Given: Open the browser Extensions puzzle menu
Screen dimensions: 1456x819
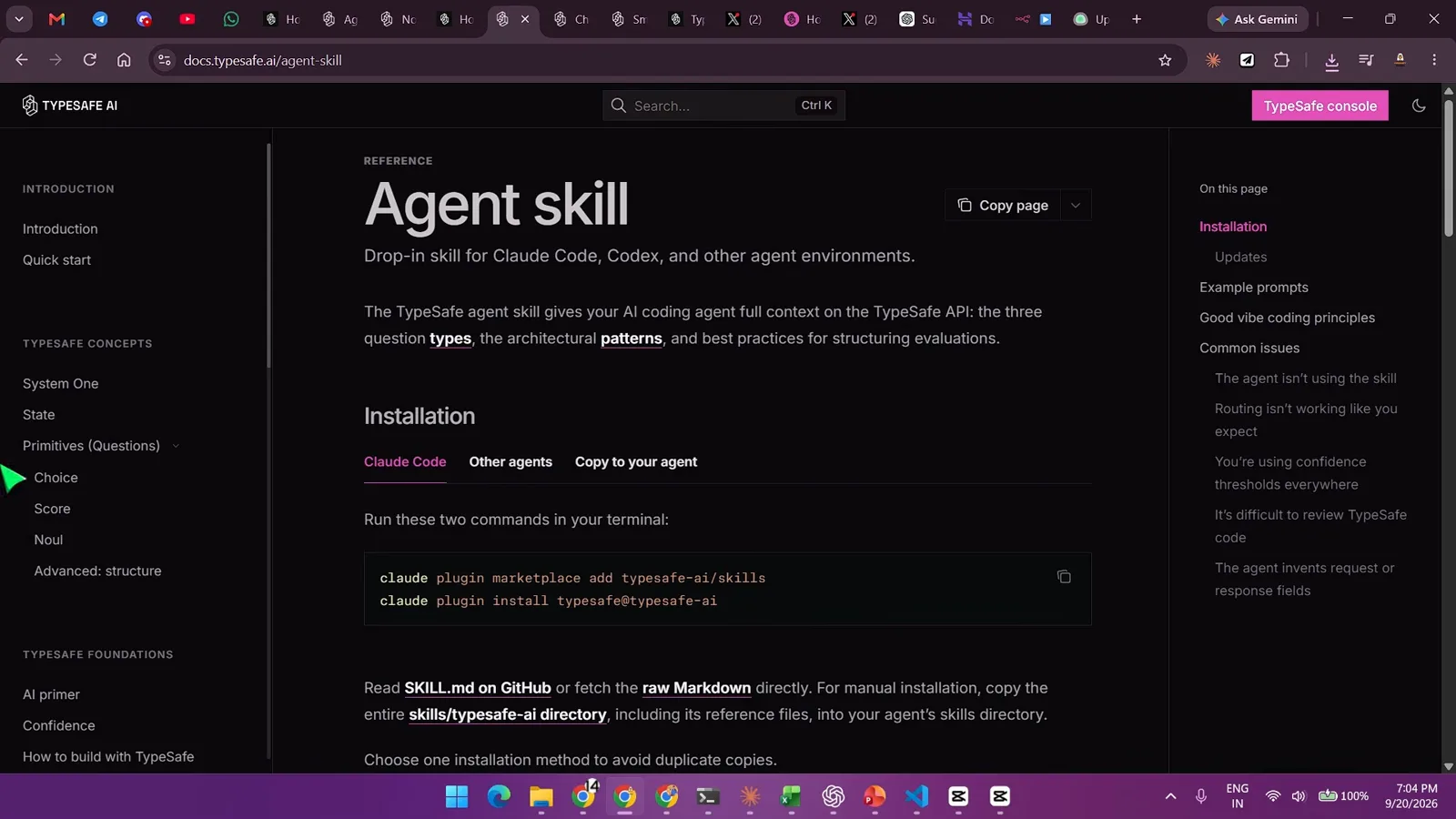Looking at the screenshot, I should [x=1281, y=60].
